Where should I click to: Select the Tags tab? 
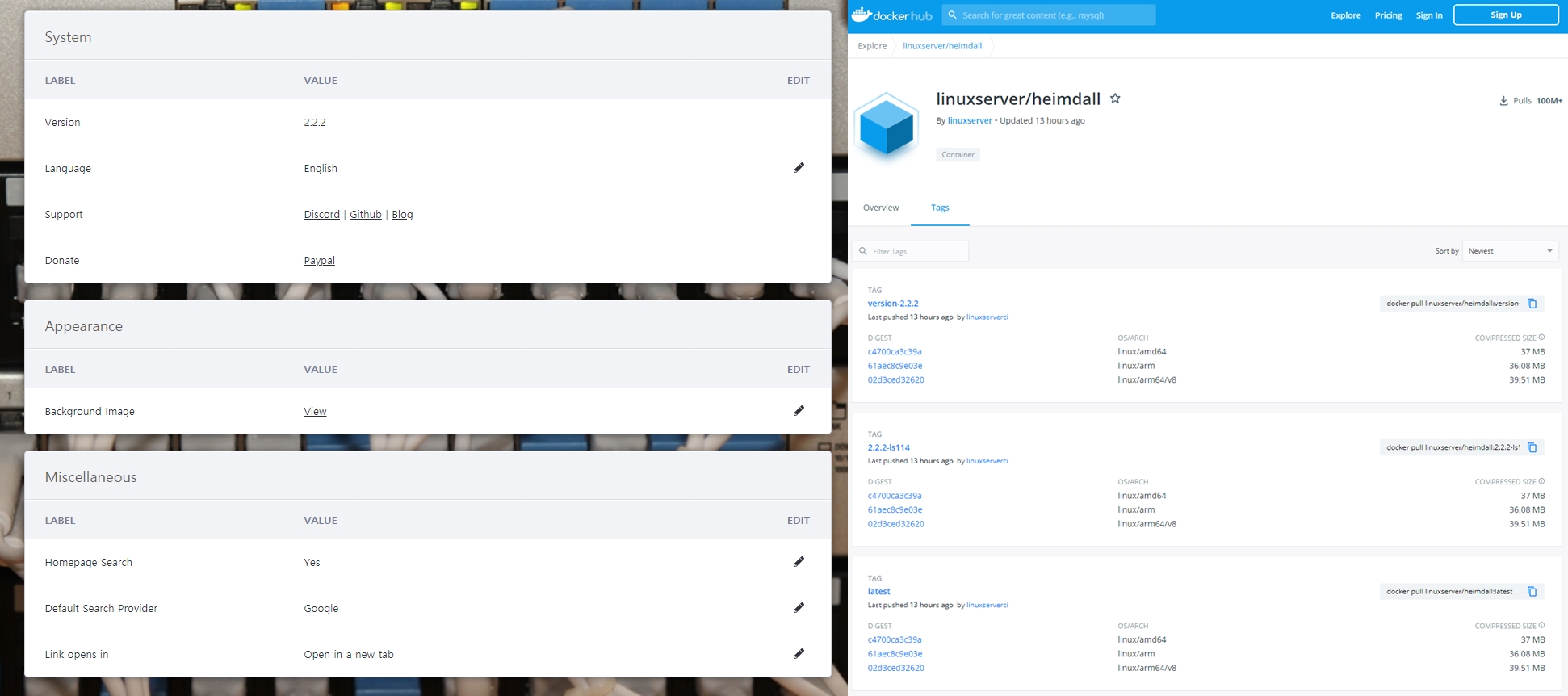pyautogui.click(x=940, y=208)
